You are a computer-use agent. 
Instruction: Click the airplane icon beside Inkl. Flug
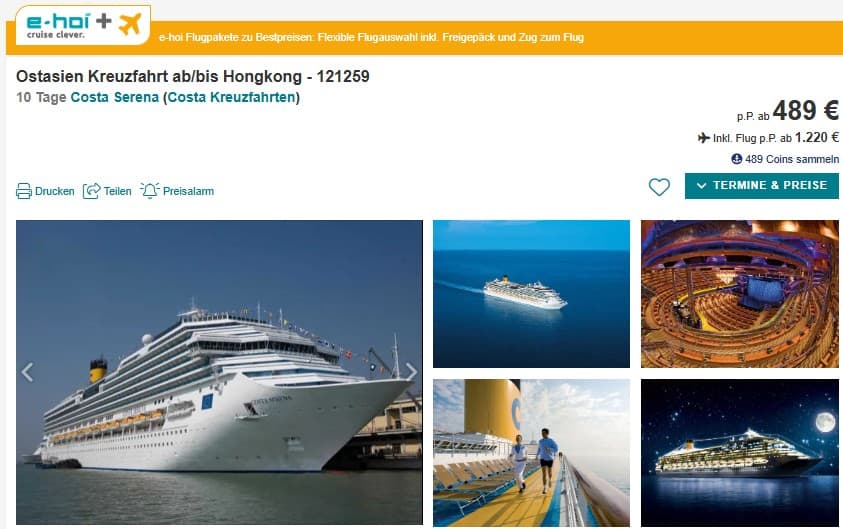(704, 138)
